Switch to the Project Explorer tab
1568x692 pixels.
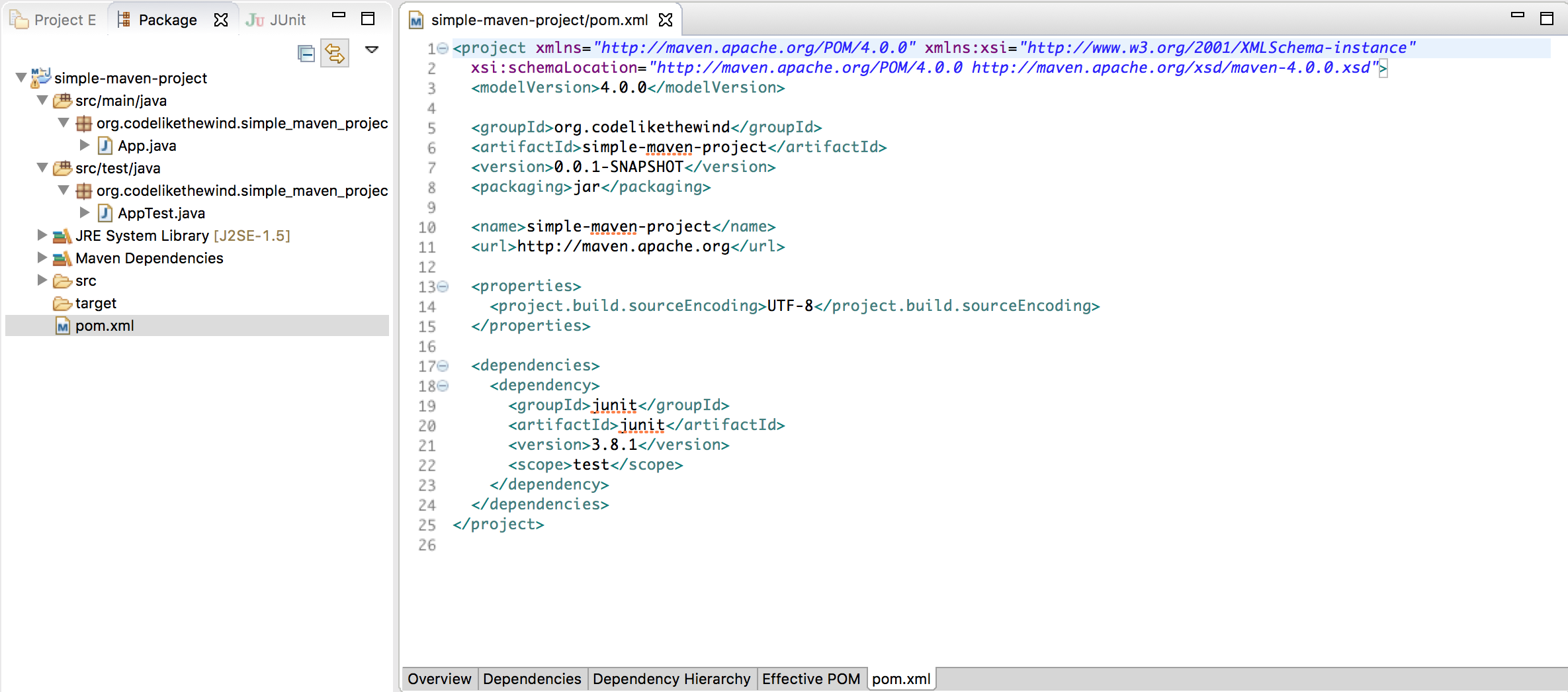coord(53,20)
